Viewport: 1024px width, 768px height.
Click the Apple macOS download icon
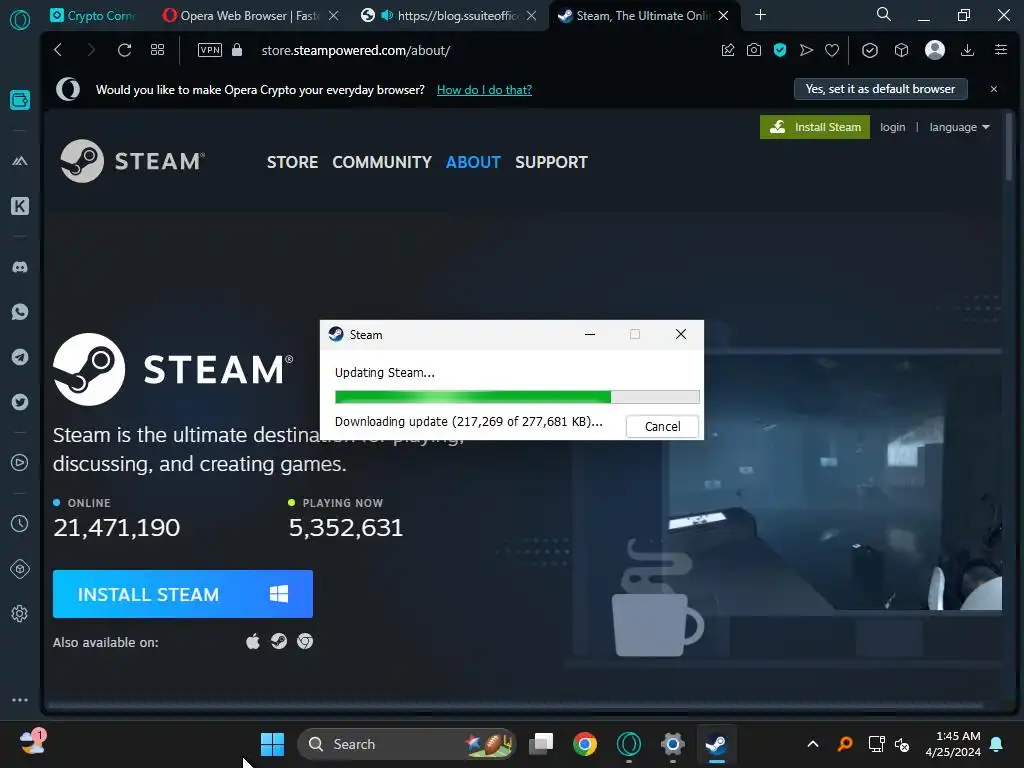pos(253,641)
